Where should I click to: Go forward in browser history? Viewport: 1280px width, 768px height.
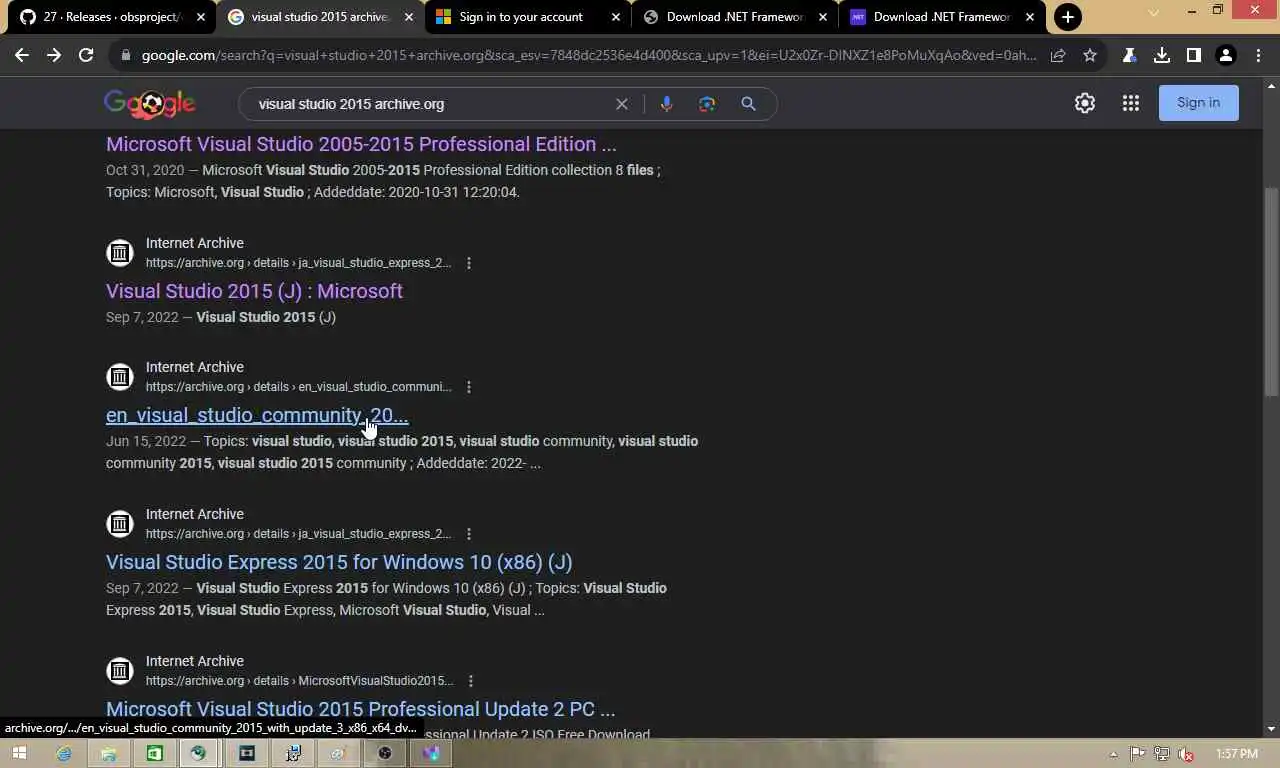54,55
